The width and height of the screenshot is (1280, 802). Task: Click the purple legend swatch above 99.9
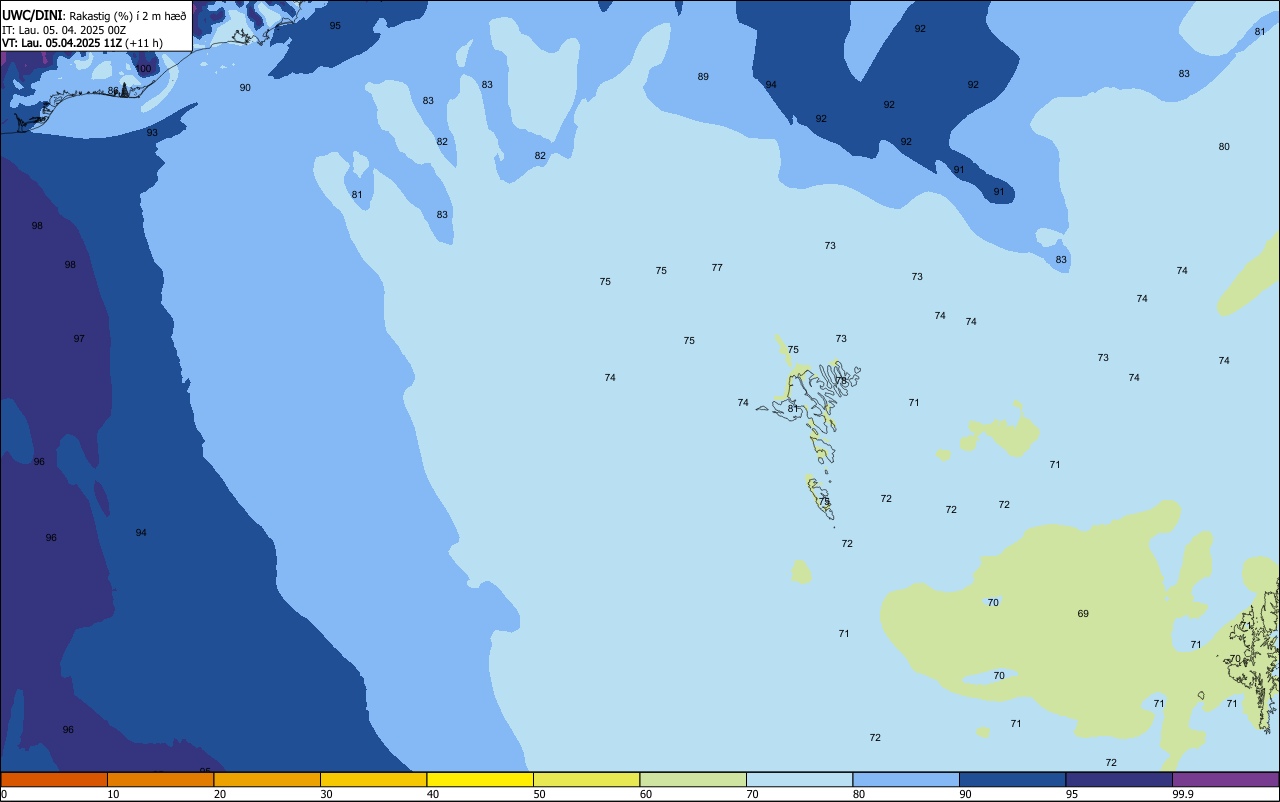[1225, 779]
